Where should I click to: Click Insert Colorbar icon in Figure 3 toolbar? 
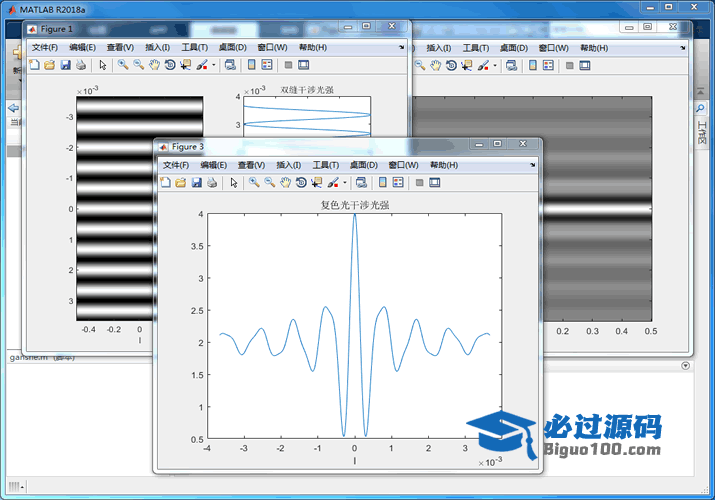tap(382, 183)
